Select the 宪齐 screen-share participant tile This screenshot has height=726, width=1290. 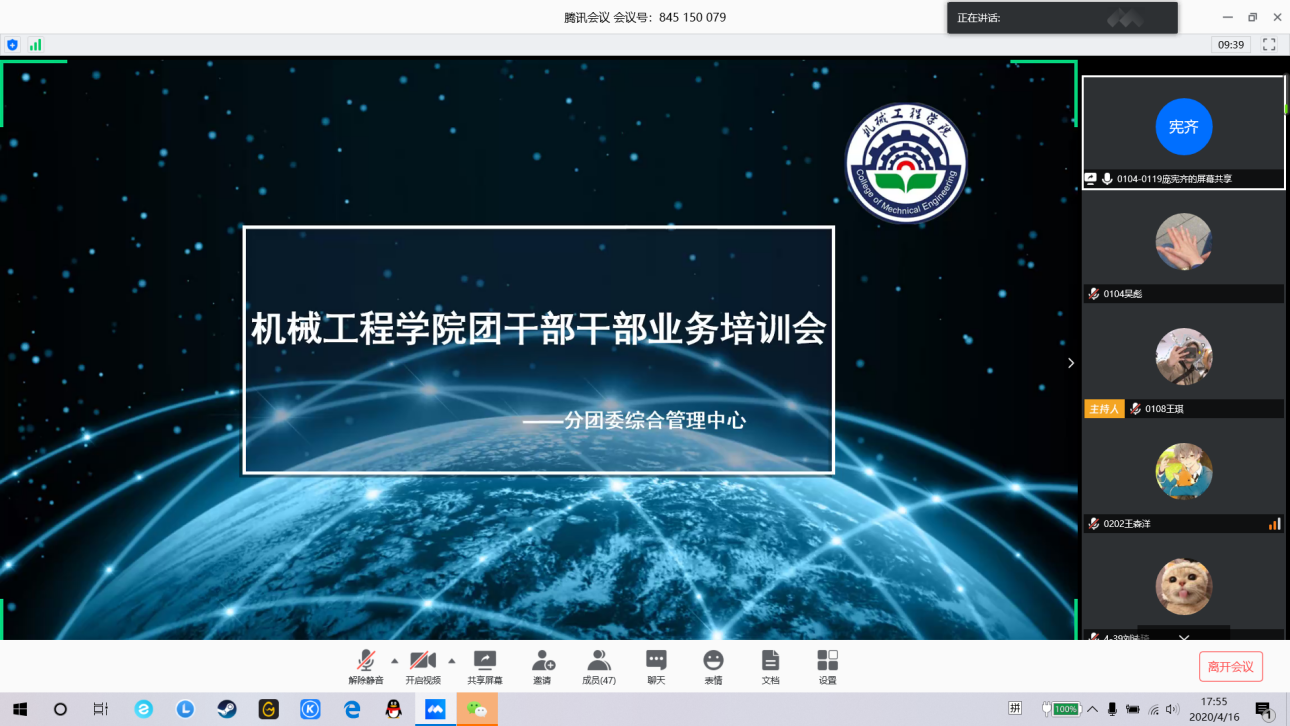(x=1184, y=132)
